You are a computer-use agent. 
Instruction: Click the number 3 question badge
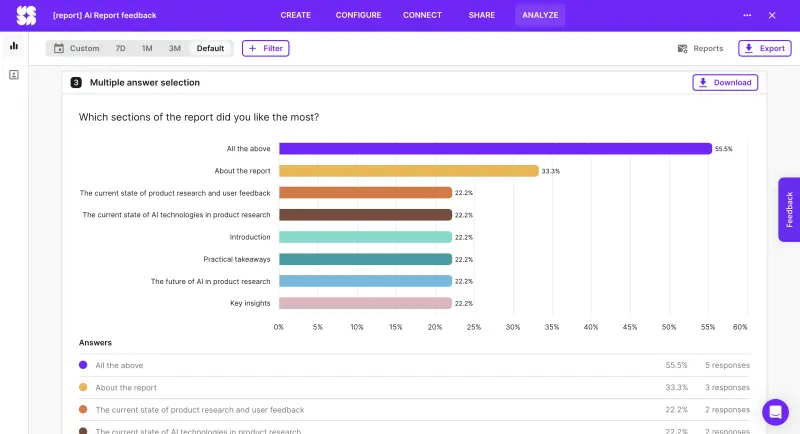pos(76,83)
